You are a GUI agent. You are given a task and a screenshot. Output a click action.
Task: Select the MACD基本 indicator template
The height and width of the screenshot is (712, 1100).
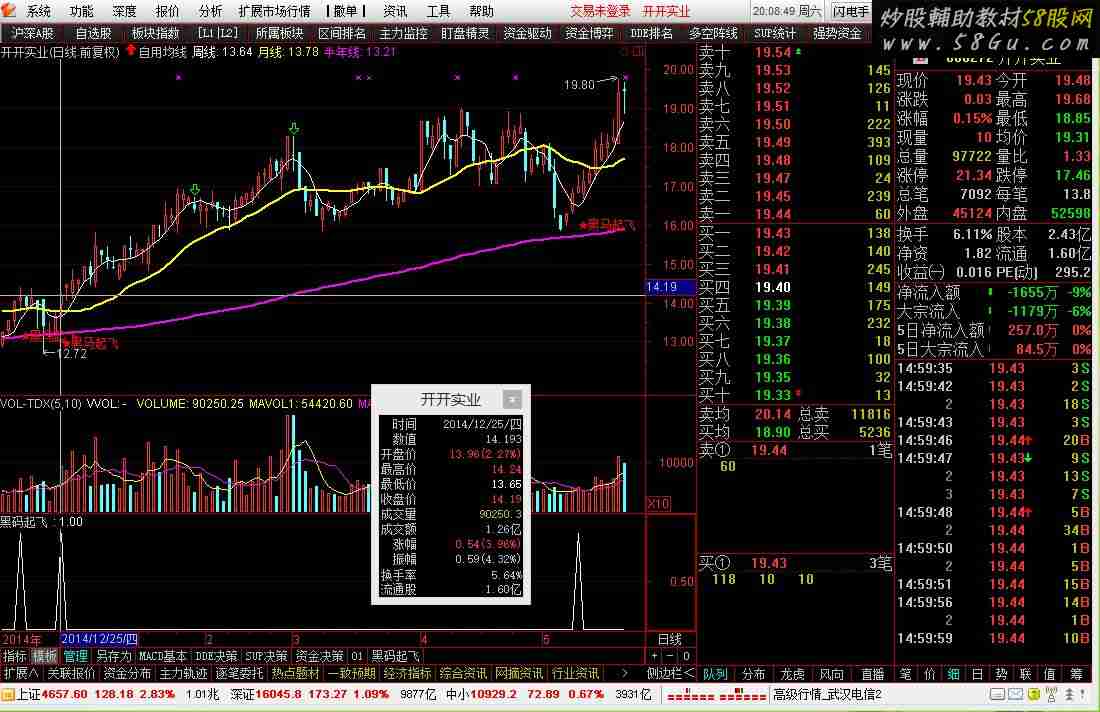163,657
